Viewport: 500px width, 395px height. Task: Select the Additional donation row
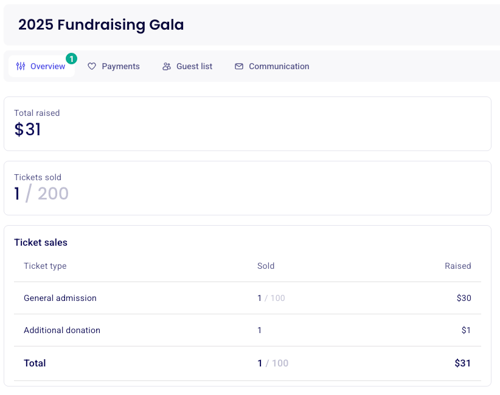tap(247, 330)
